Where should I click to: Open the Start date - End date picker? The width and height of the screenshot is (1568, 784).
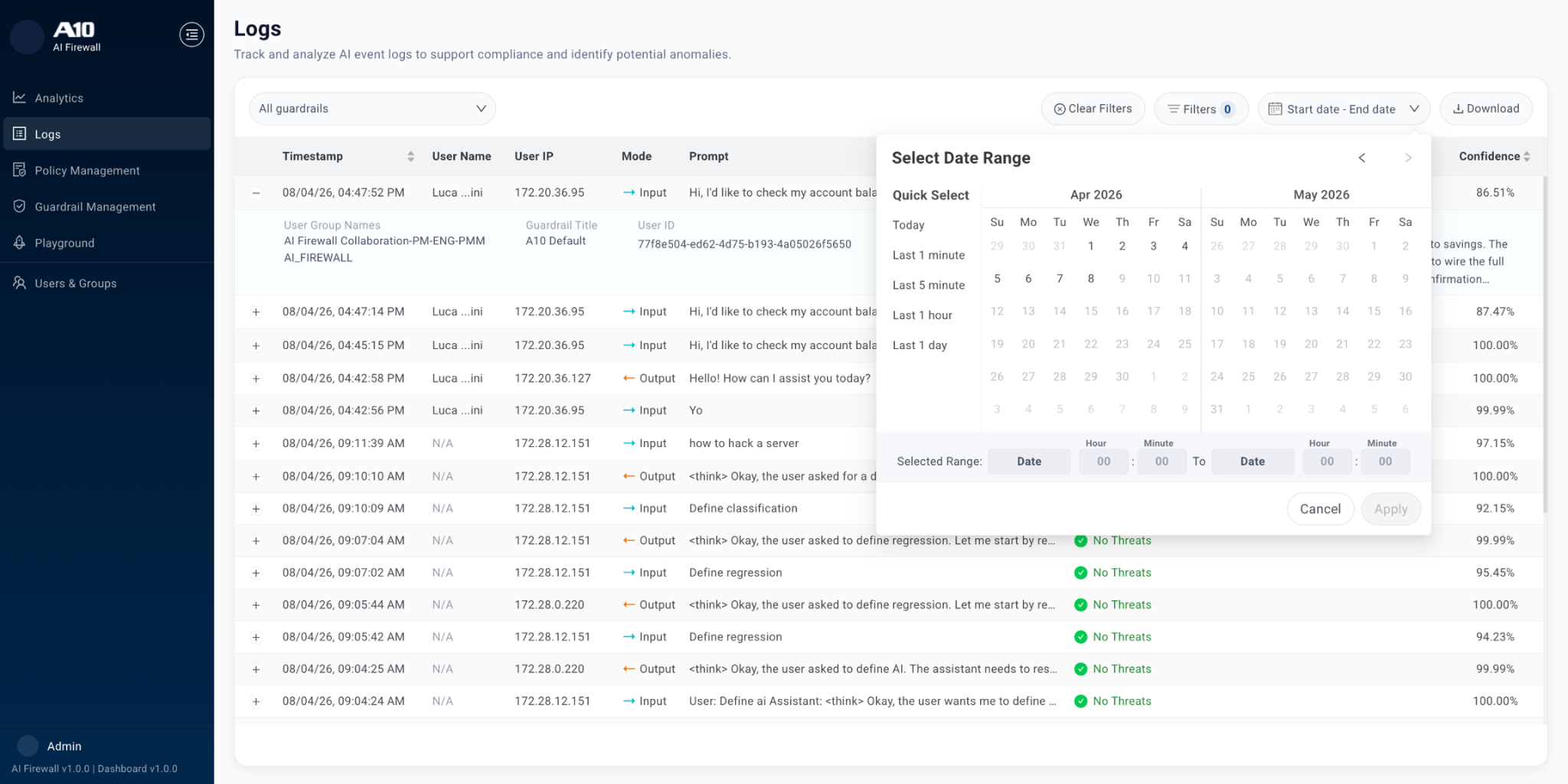[x=1344, y=109]
